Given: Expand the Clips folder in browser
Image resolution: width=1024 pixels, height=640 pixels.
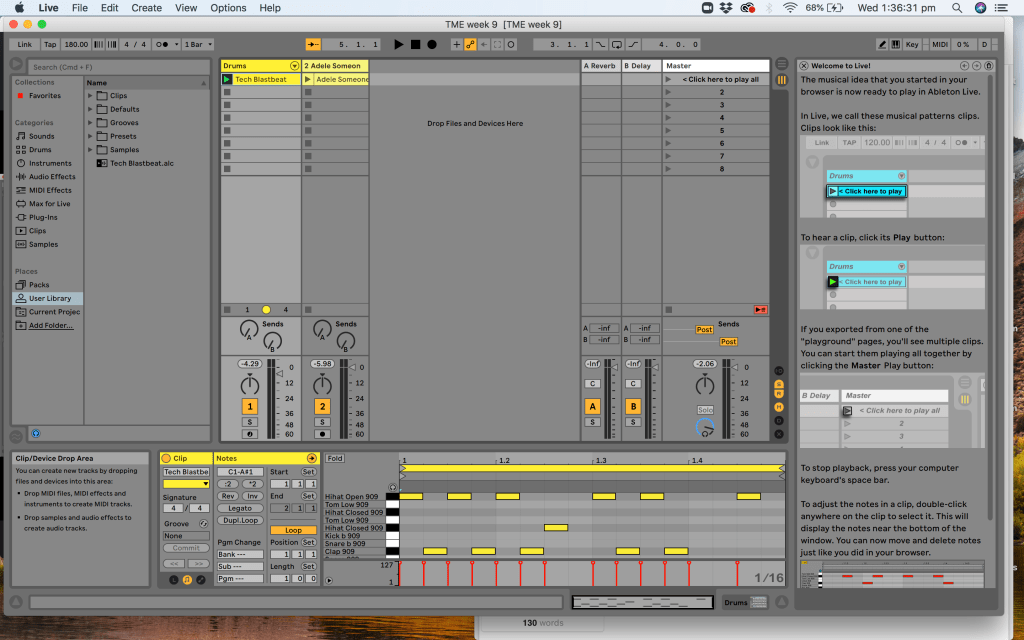Looking at the screenshot, I should [91, 96].
